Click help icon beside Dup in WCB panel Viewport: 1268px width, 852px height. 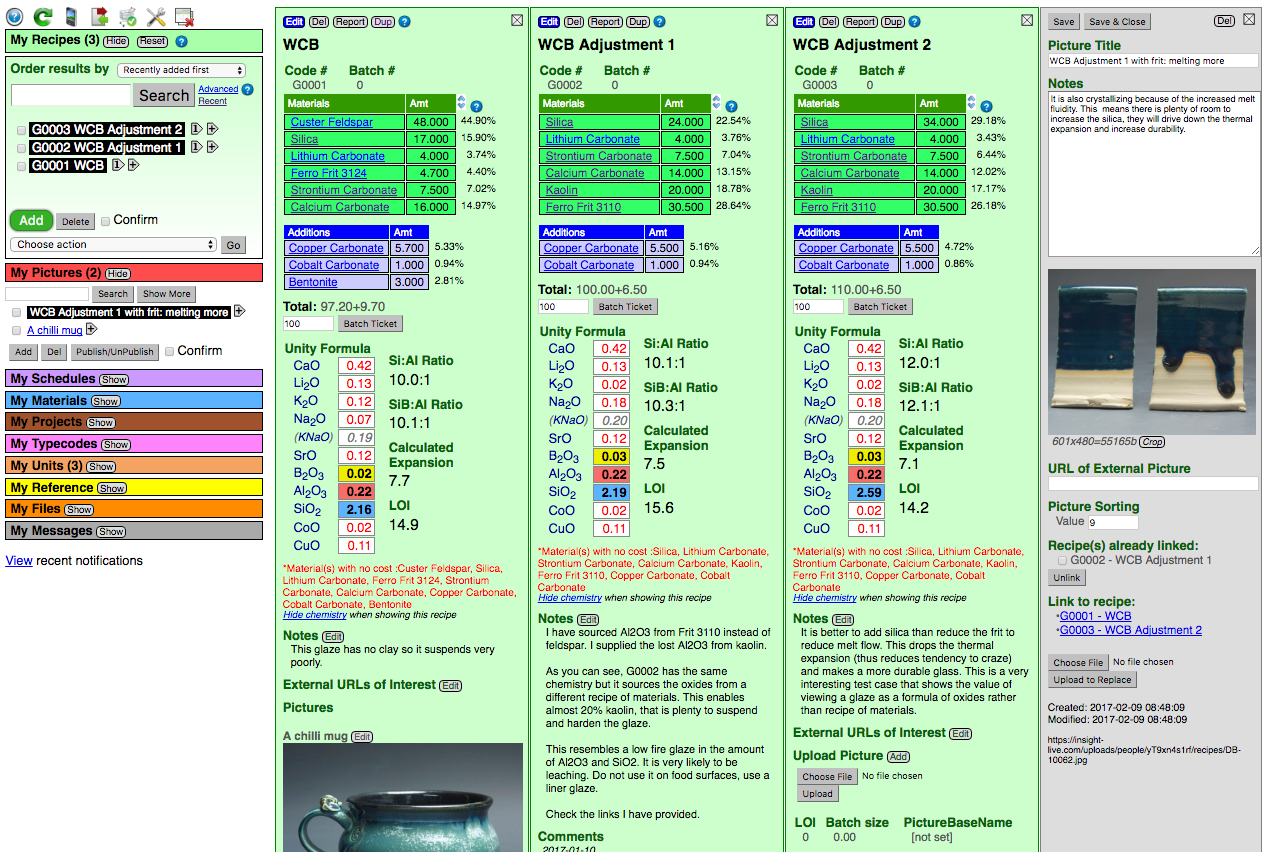point(404,22)
